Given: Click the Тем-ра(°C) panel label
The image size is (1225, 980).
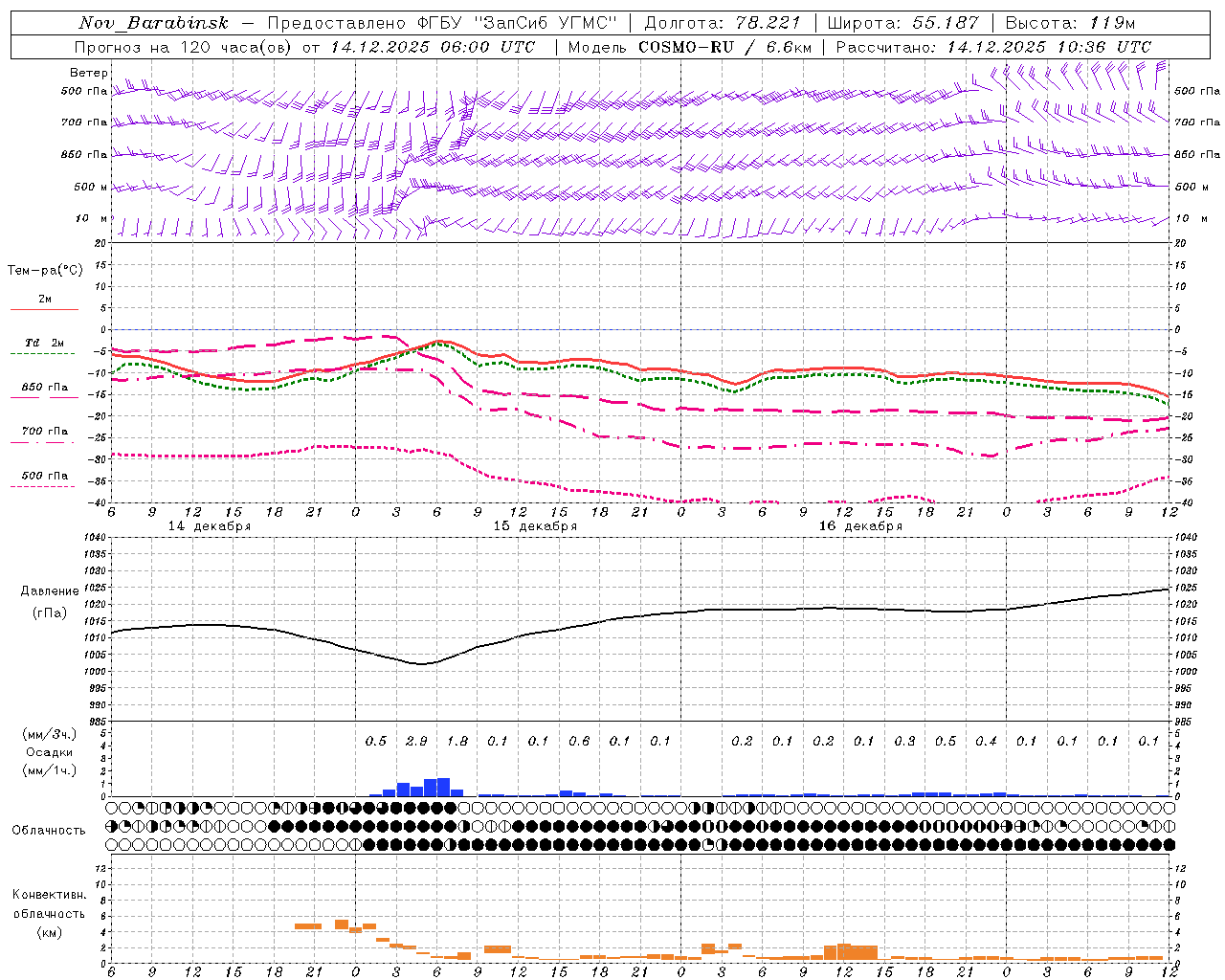Looking at the screenshot, I should (x=45, y=271).
